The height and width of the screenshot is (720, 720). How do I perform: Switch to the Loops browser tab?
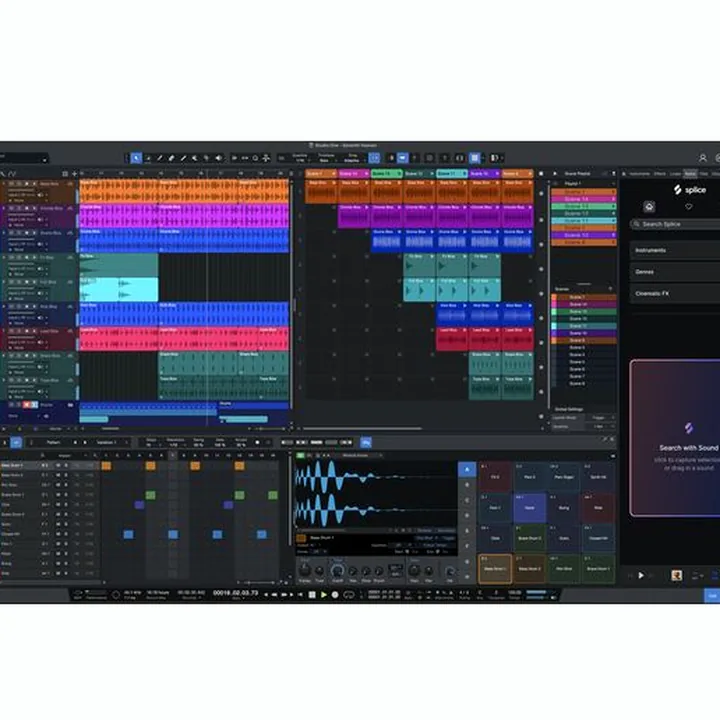coord(675,174)
